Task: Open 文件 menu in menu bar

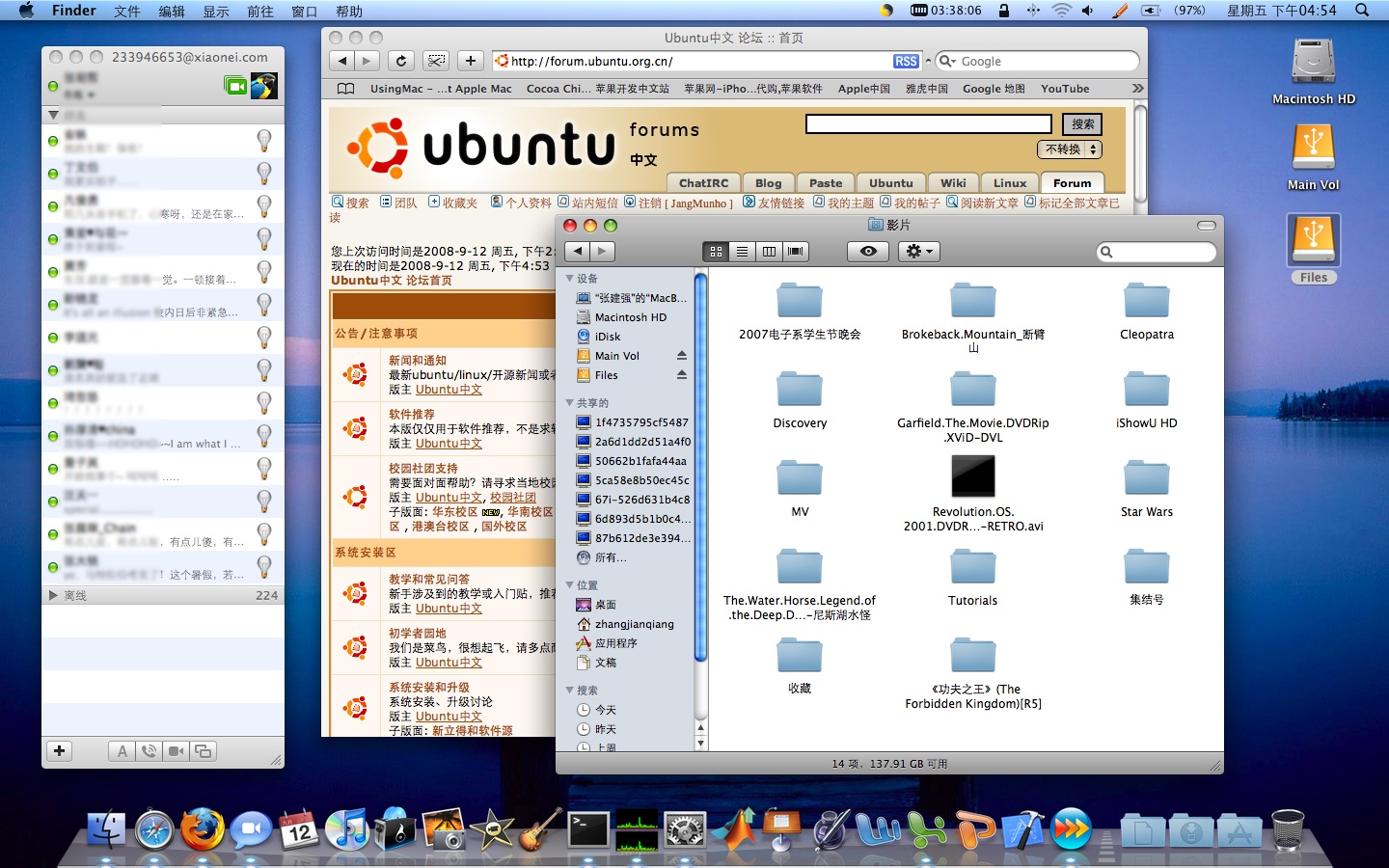Action: (x=127, y=11)
